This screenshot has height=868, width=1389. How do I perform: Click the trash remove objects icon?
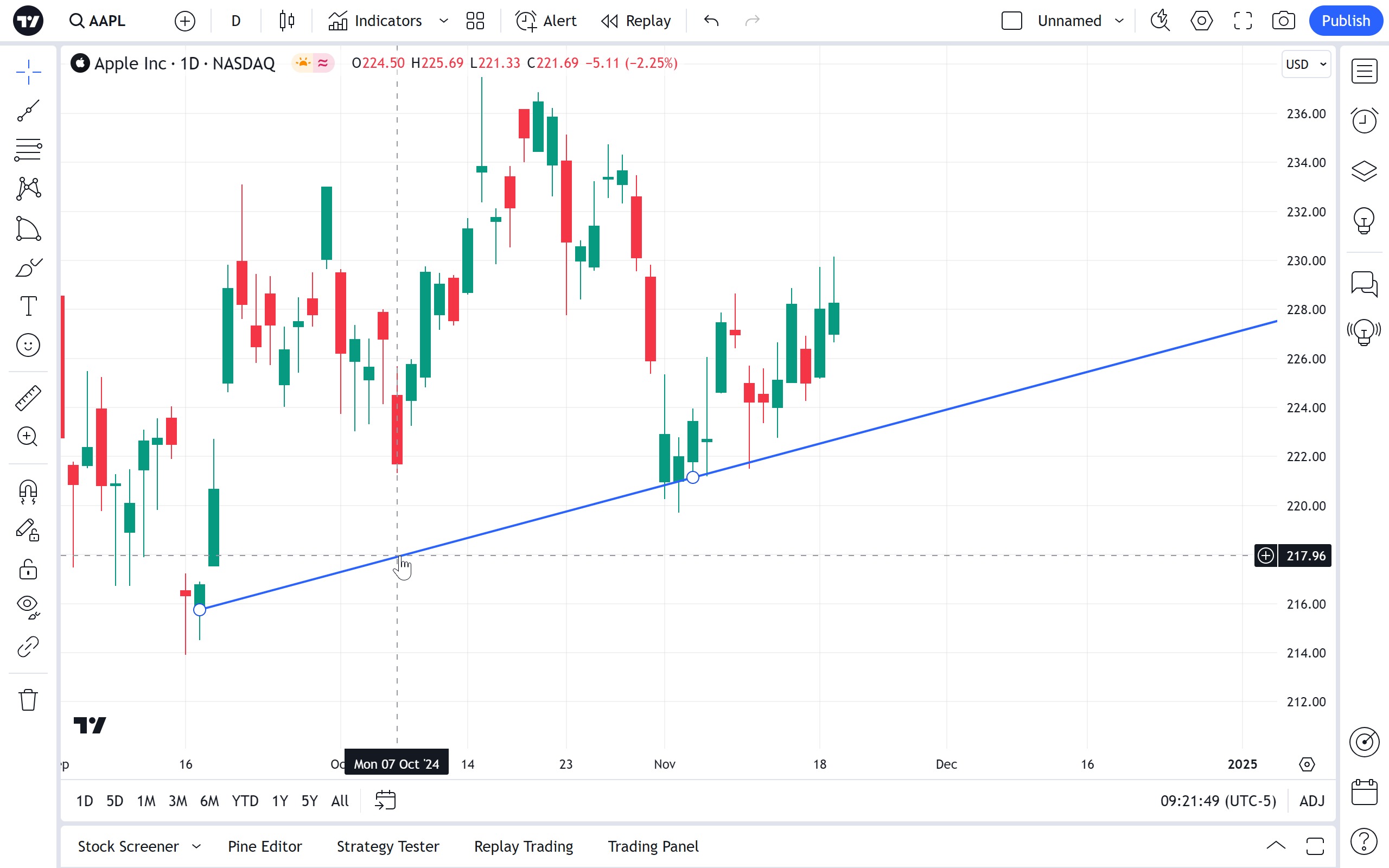click(28, 700)
